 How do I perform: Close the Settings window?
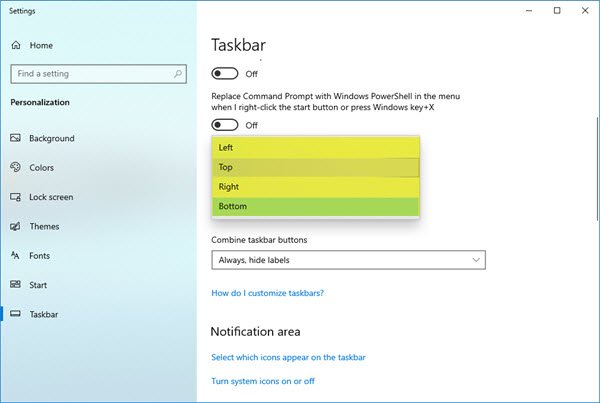coord(585,11)
